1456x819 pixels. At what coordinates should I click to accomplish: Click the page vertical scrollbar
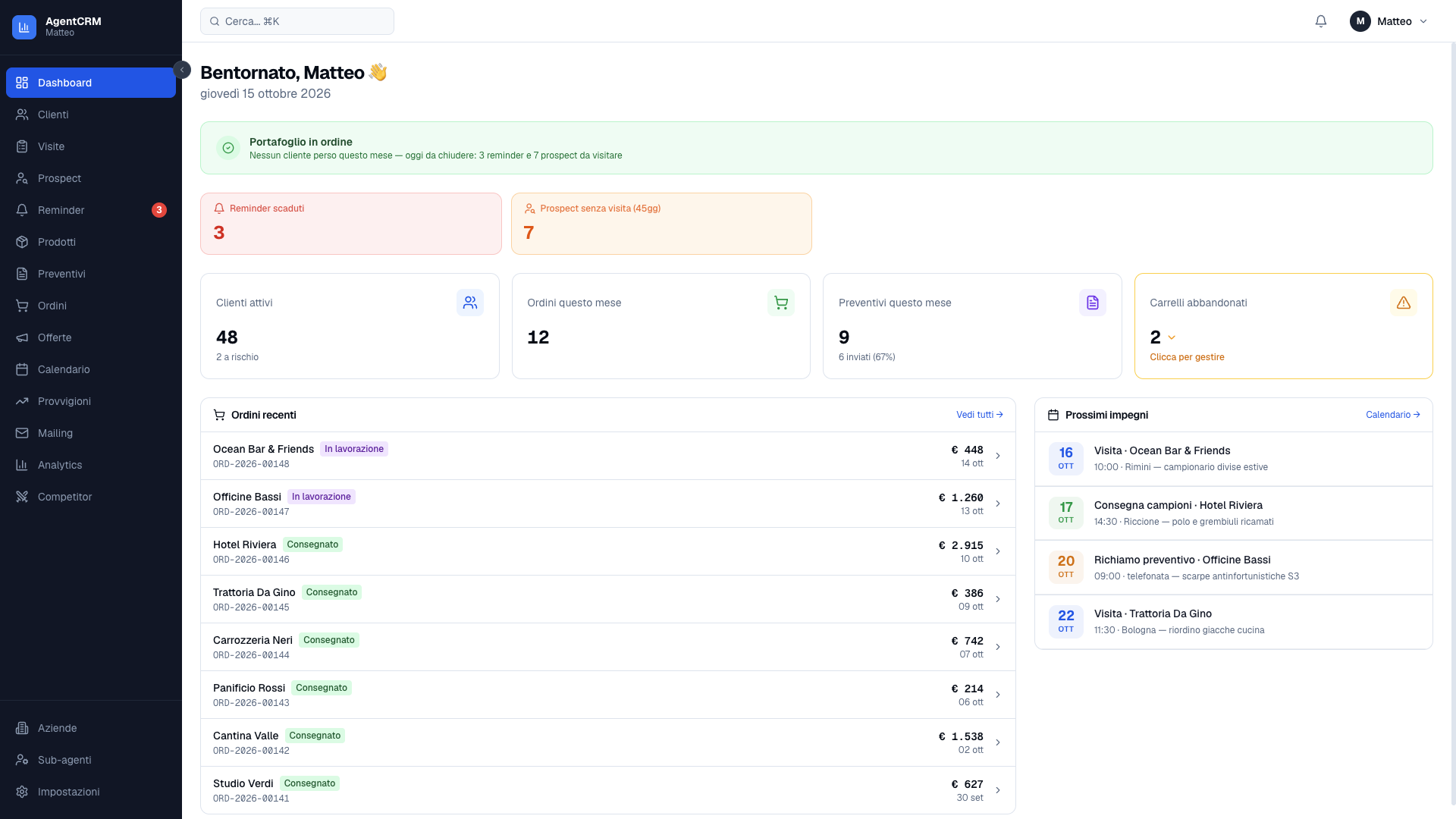click(1453, 425)
